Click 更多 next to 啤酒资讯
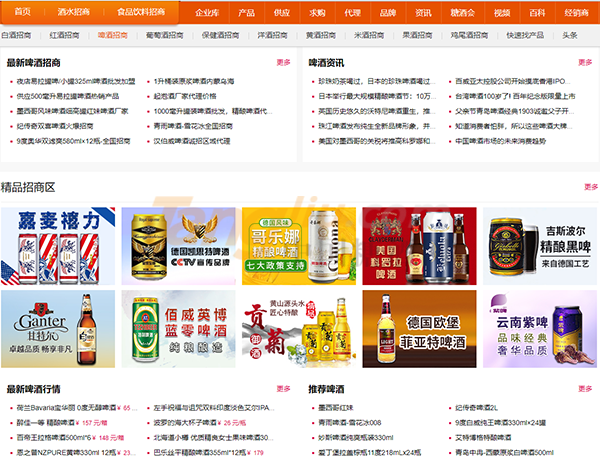Viewport: 600px width, 464px height. point(585,62)
